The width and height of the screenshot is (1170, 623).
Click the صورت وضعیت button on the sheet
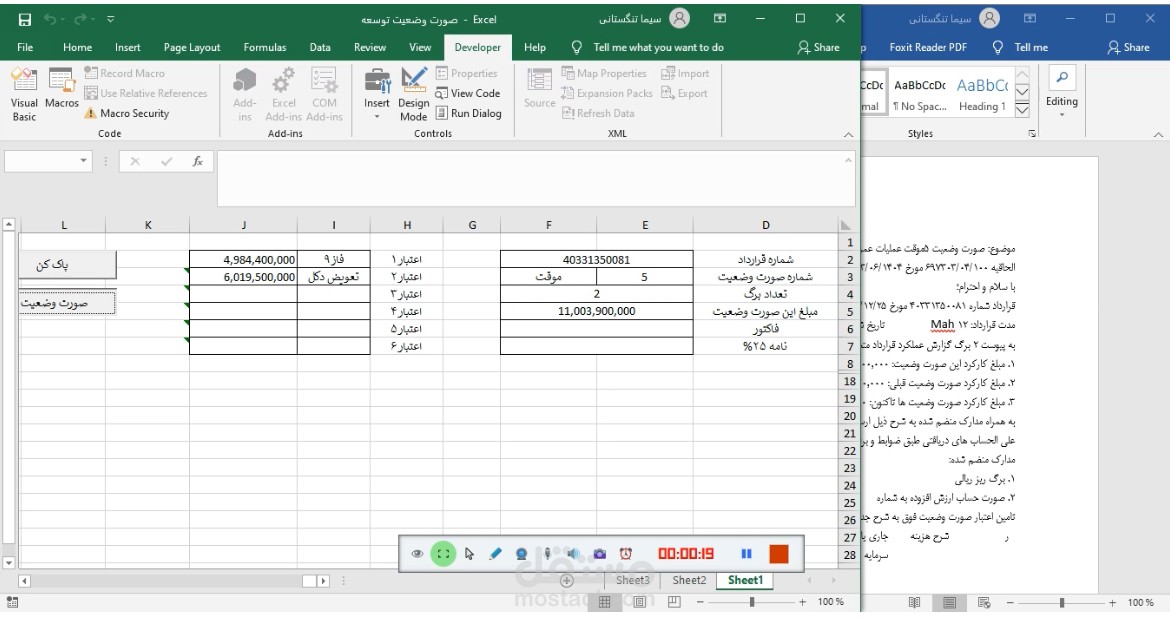[67, 303]
